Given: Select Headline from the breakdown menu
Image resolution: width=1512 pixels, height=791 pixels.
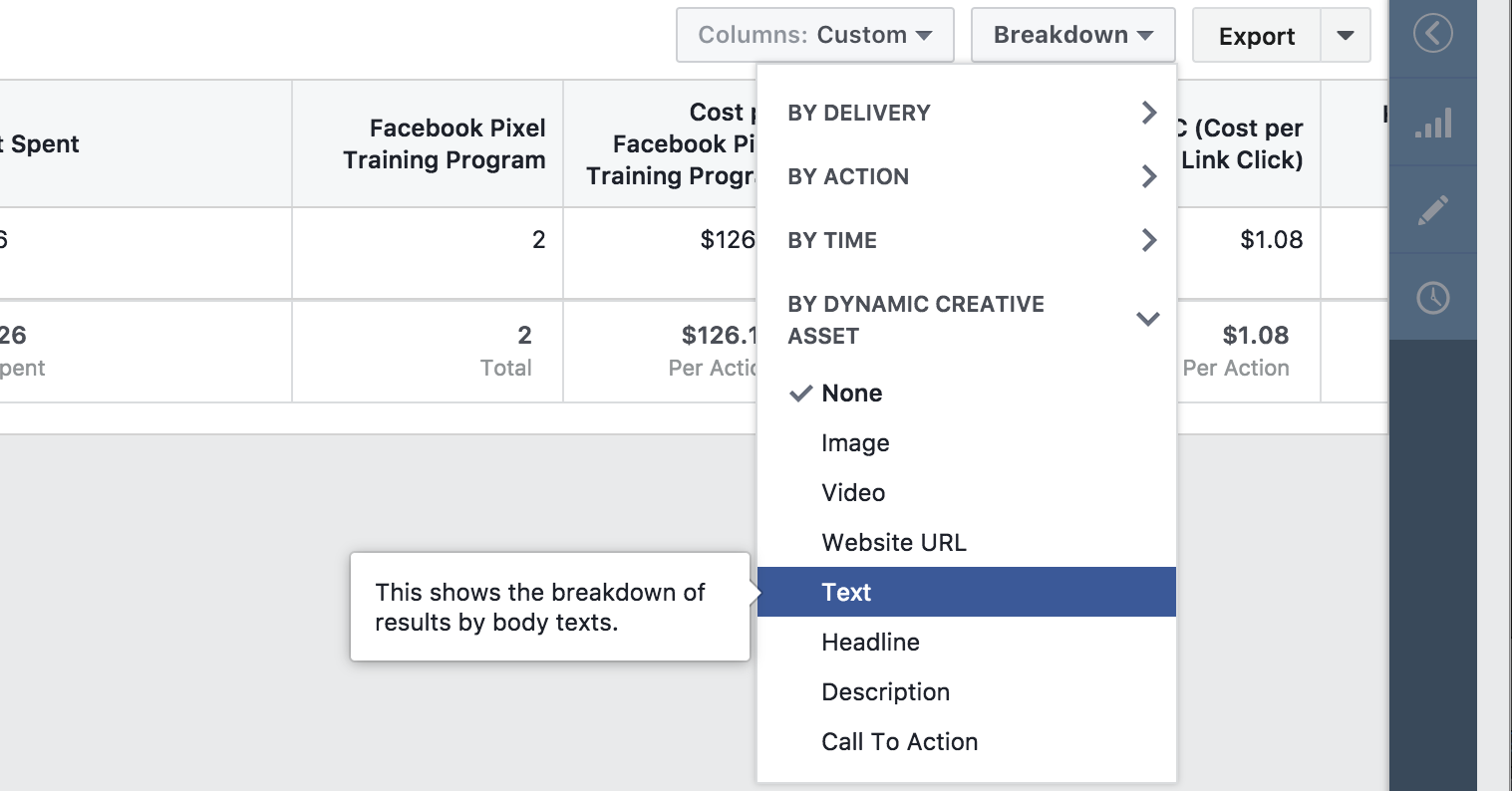Looking at the screenshot, I should coord(870,642).
